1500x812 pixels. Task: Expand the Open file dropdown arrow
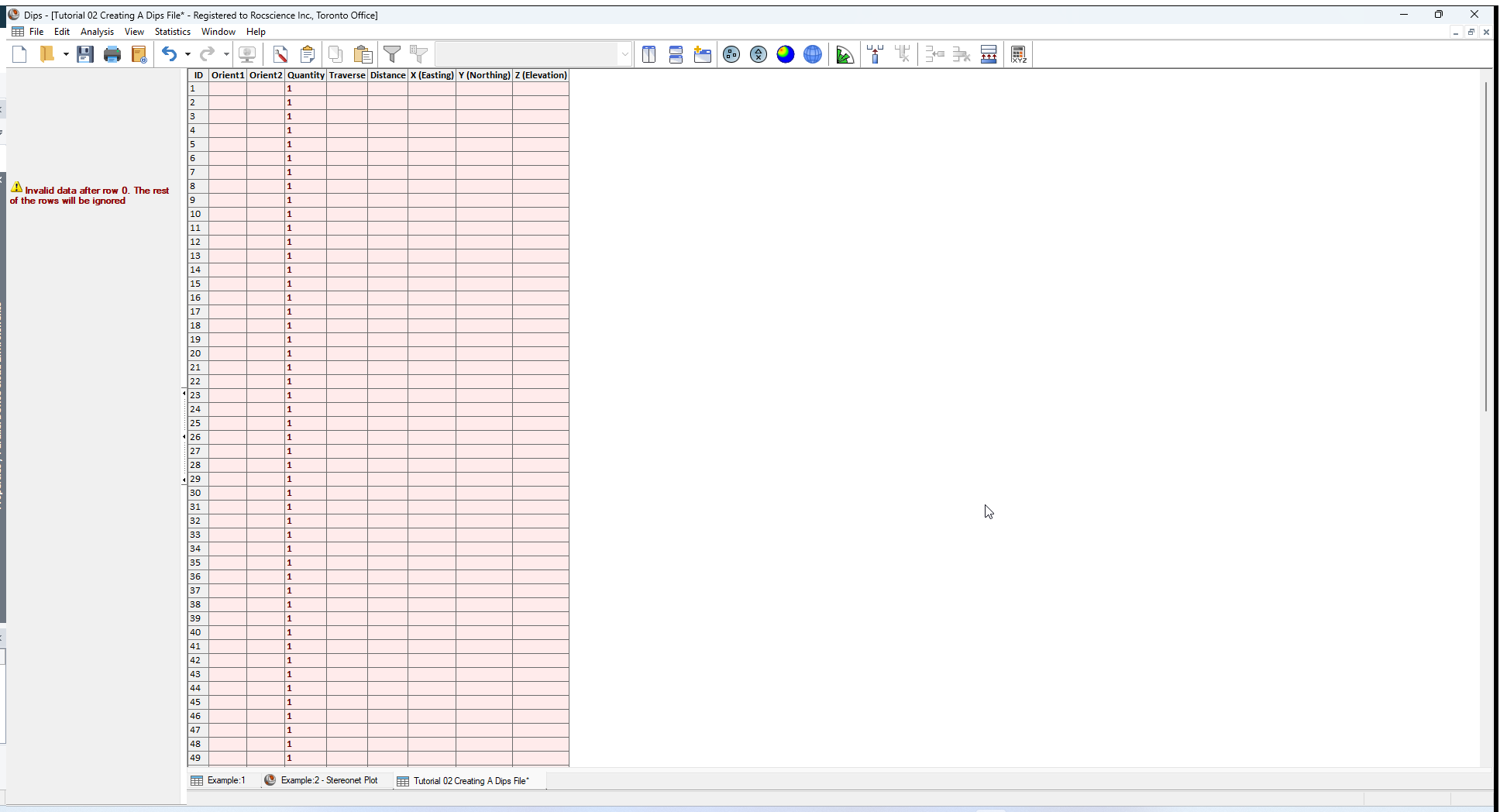[x=66, y=54]
